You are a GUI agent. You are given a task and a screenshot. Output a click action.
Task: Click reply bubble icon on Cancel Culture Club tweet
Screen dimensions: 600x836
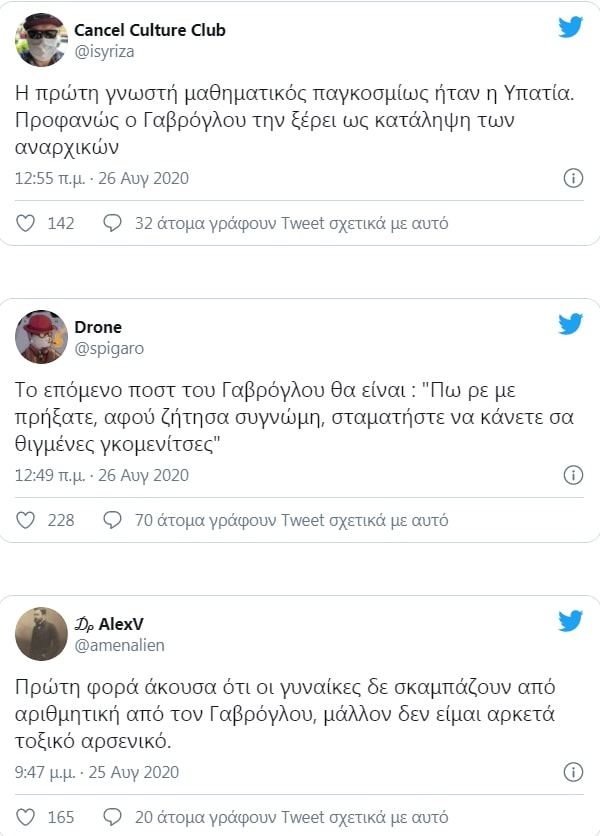coord(113,223)
